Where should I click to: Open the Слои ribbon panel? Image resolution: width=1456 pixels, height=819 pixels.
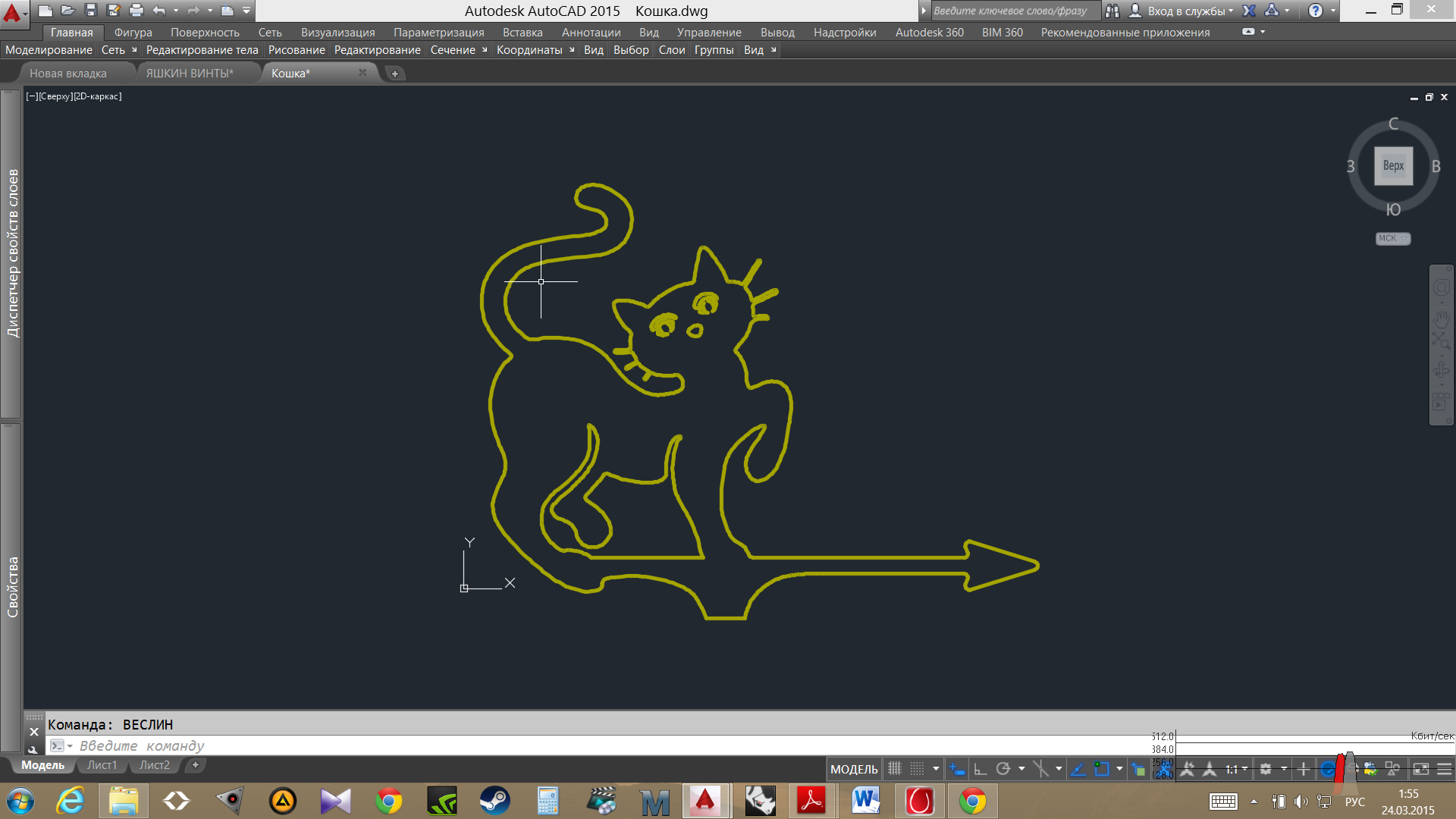(672, 50)
